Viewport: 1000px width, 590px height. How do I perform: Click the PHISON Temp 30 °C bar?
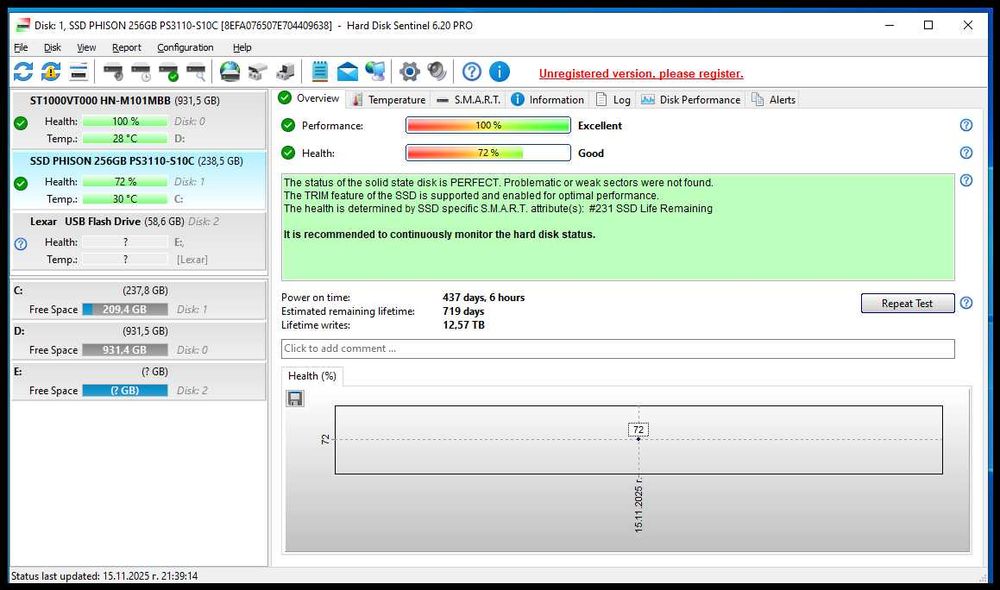[125, 199]
